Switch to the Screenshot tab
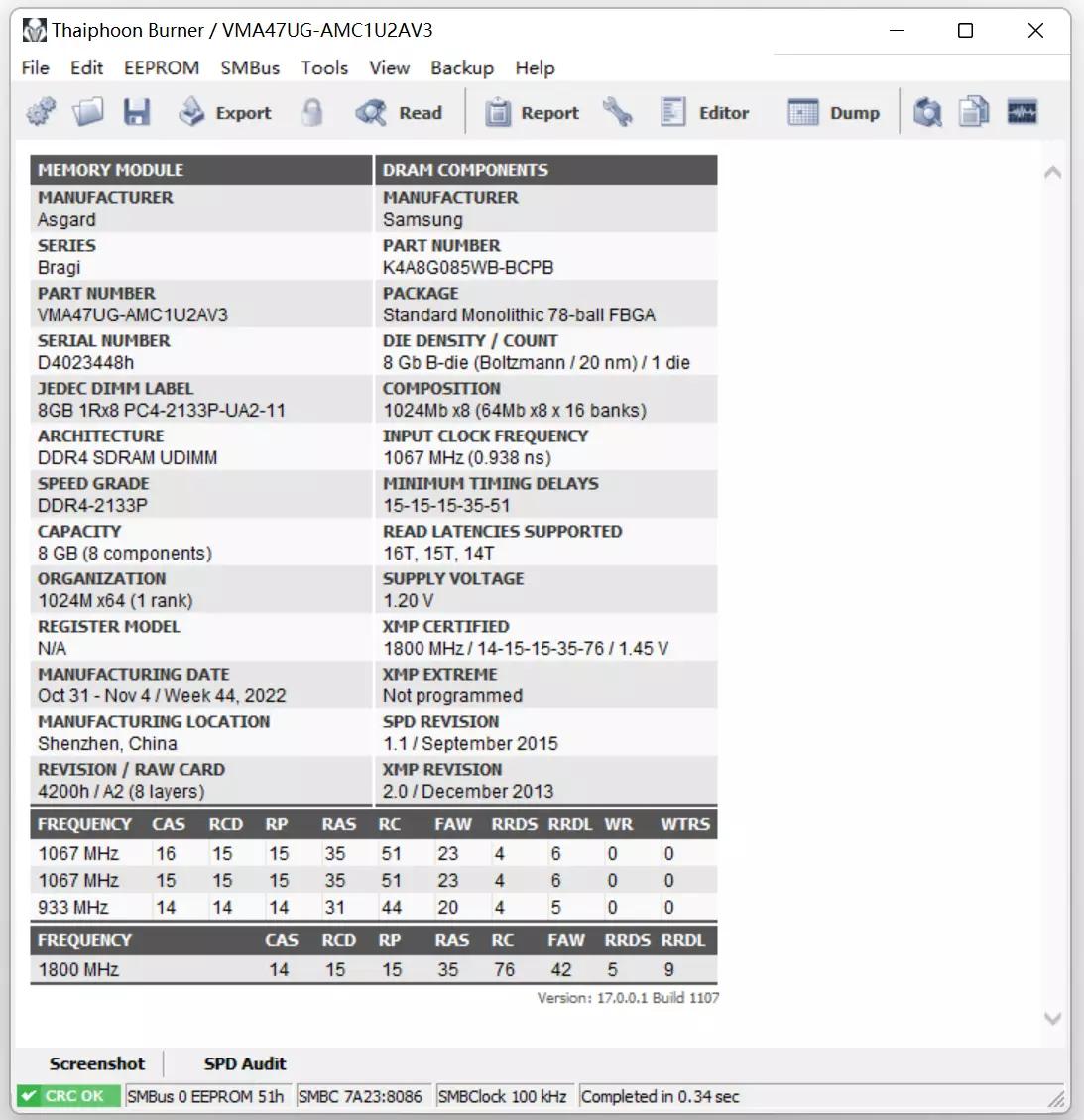 [96, 1063]
